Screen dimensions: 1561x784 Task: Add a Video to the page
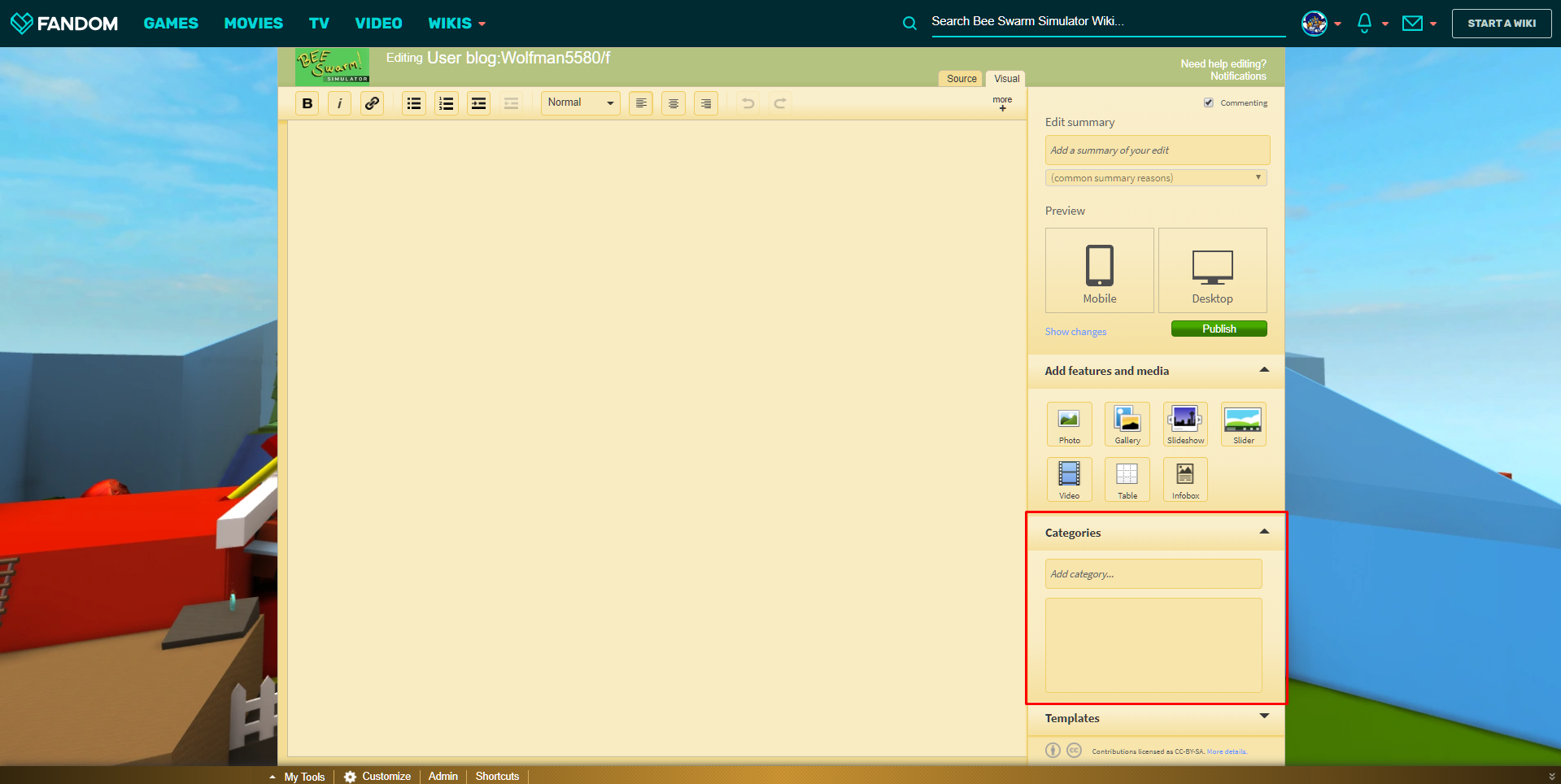click(x=1069, y=479)
